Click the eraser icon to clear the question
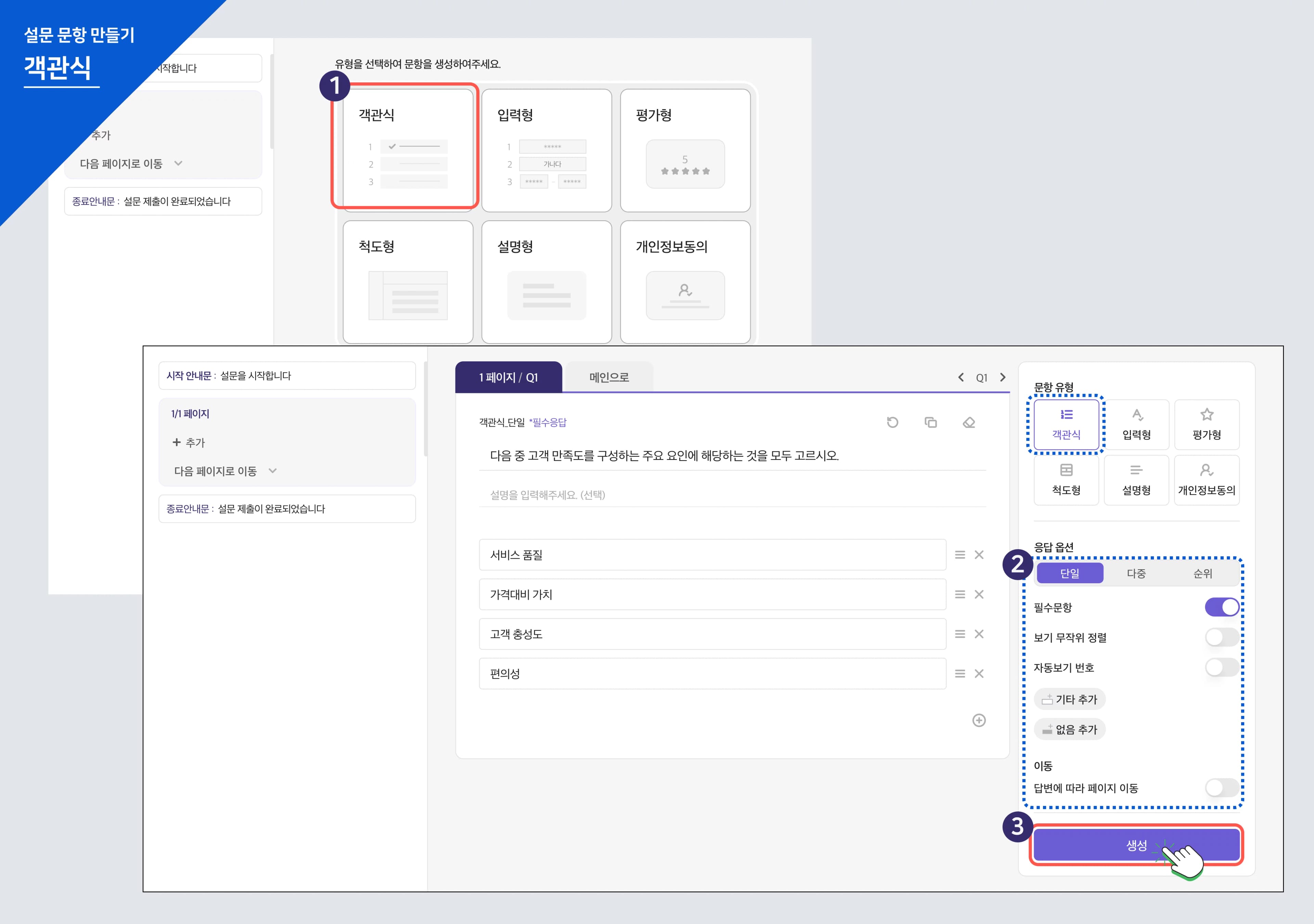 click(x=969, y=422)
